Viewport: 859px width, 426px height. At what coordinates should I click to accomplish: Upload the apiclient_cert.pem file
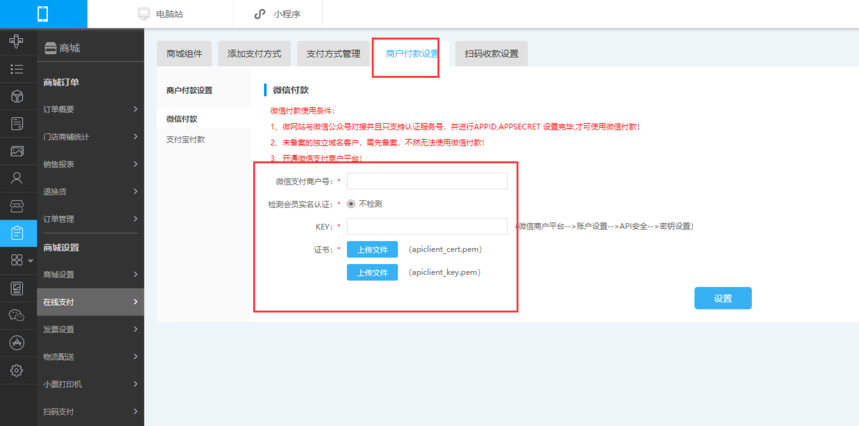(372, 250)
